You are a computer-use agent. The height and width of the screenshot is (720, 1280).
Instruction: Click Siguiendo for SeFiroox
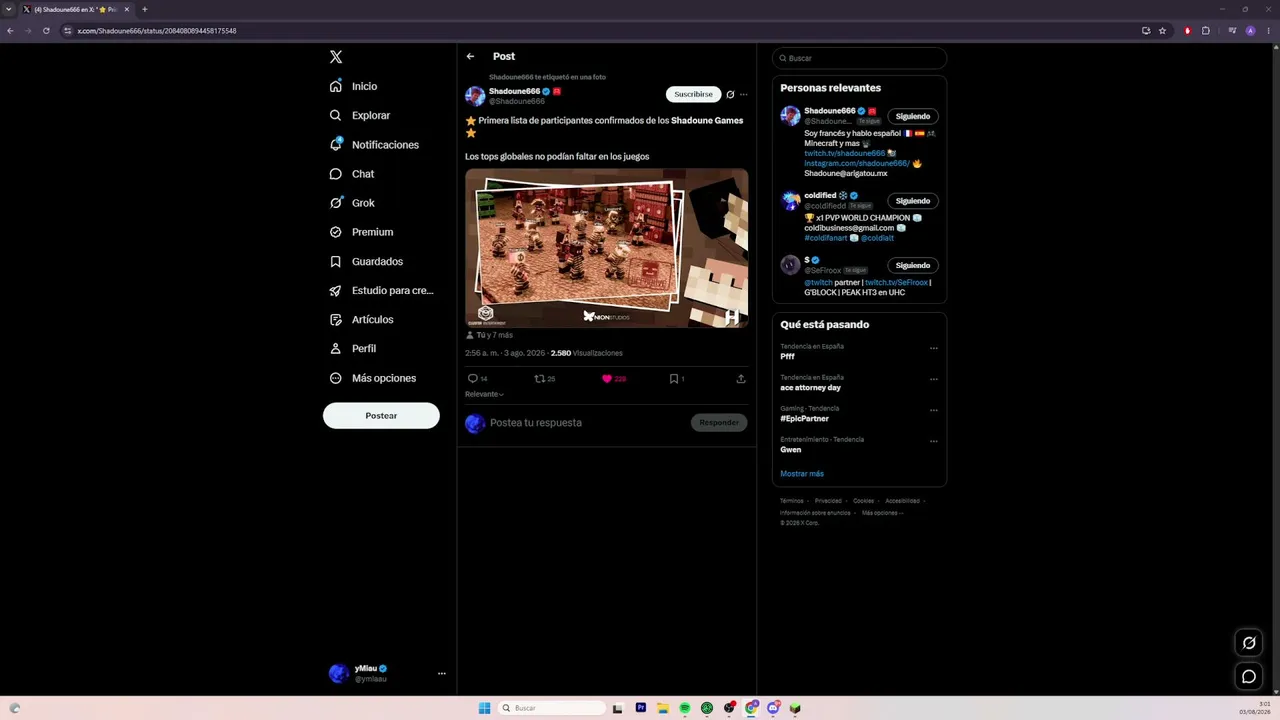coord(913,266)
